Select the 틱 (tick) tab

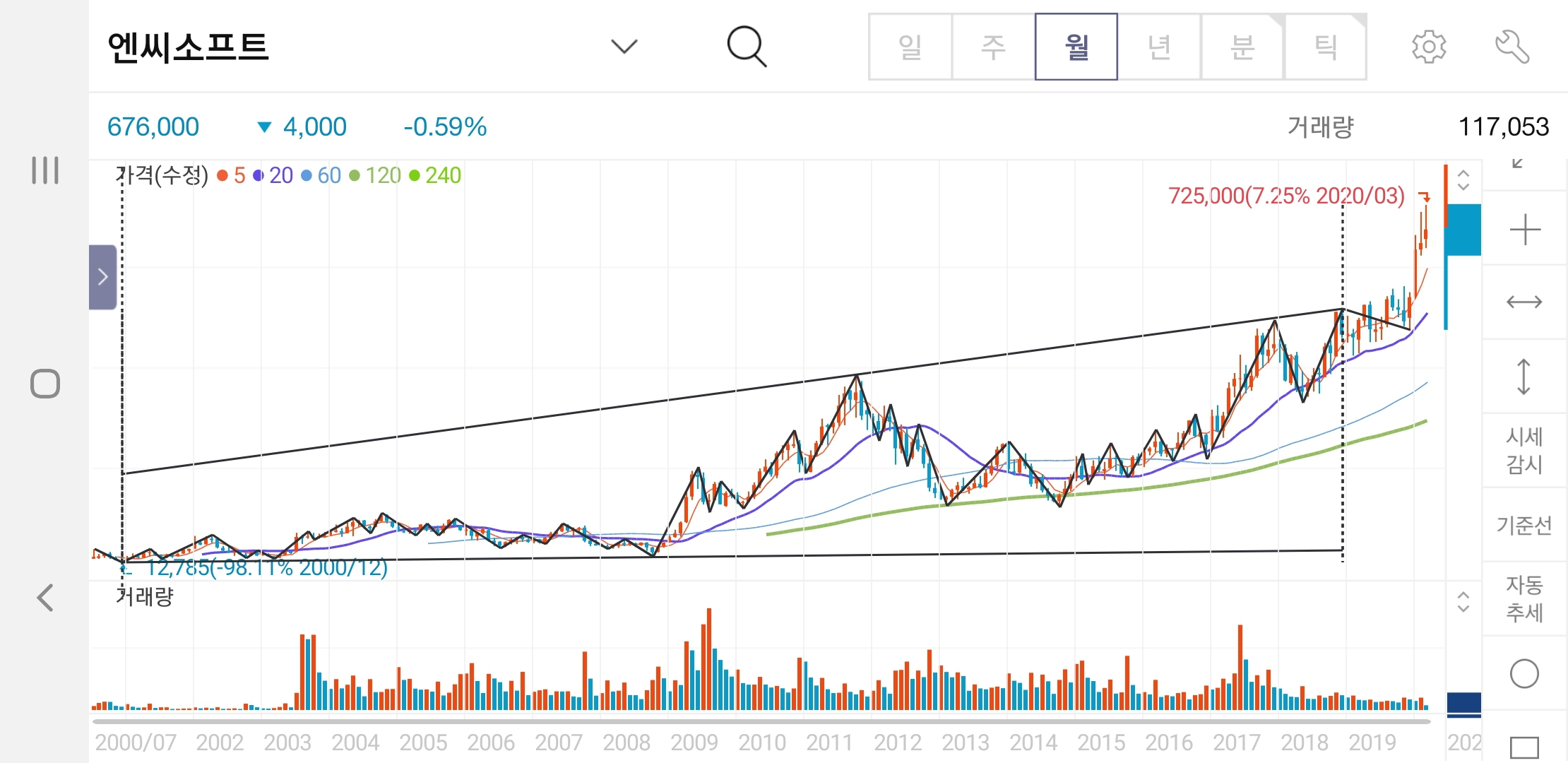coord(1326,47)
